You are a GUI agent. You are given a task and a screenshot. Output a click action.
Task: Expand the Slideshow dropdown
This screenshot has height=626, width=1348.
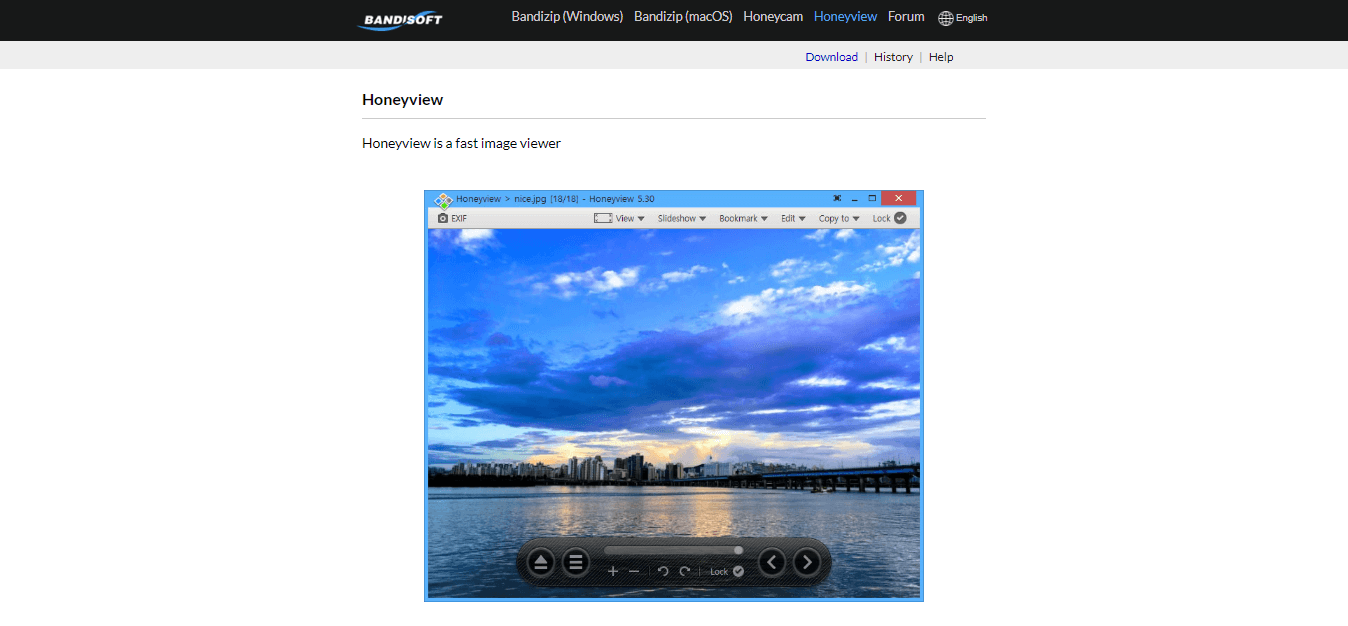680,218
